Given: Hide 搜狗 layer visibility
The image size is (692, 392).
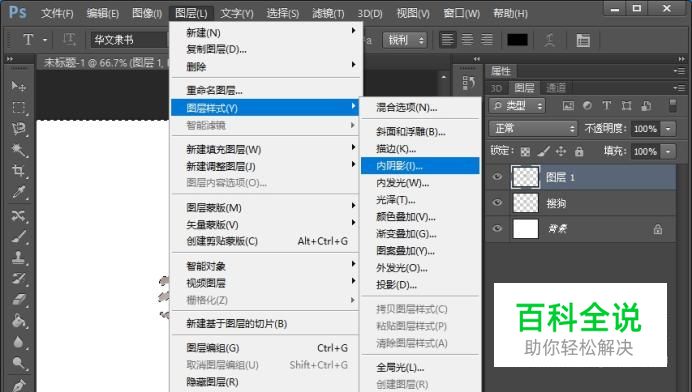Looking at the screenshot, I should (497, 203).
